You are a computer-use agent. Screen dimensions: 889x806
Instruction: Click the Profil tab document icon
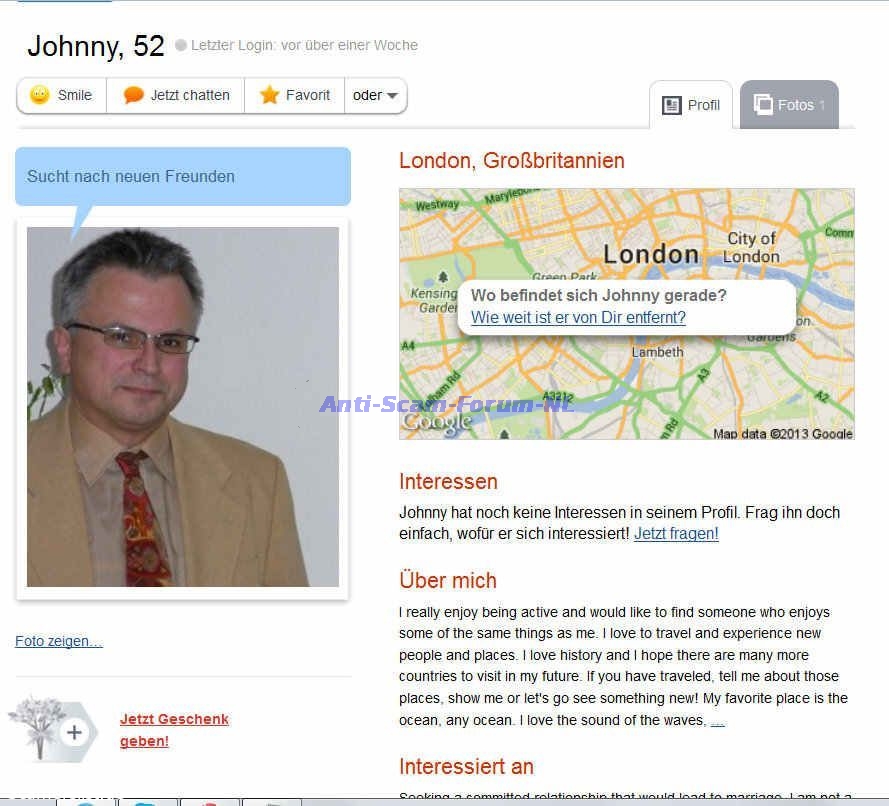coord(672,105)
